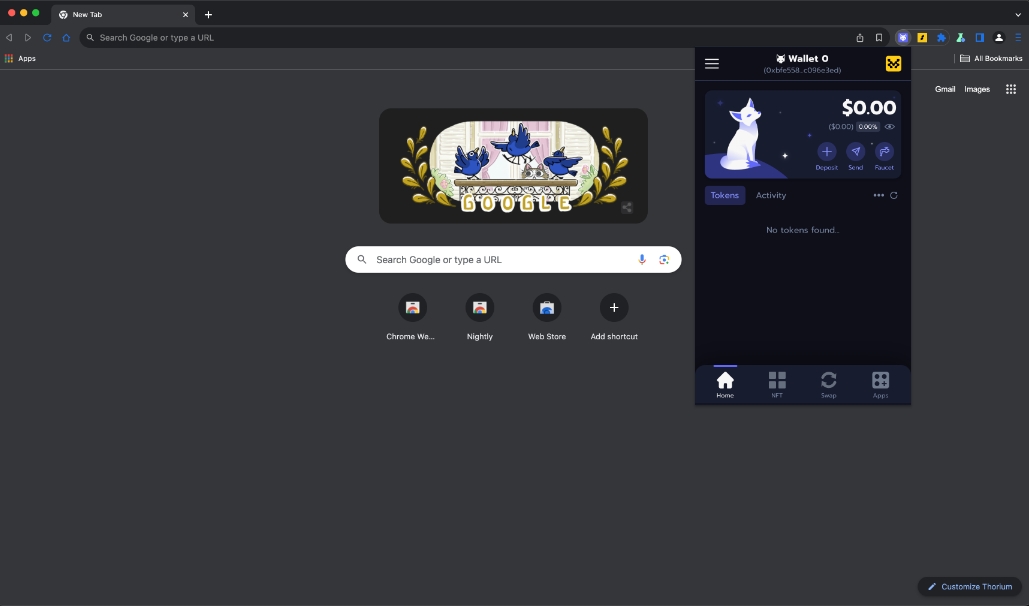Click the Google search box on page
Screen dimensions: 1029x606
click(513, 259)
